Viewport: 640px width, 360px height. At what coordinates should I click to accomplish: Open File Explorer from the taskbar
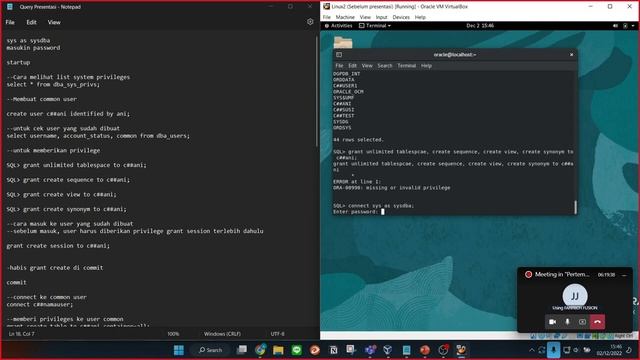click(x=278, y=350)
